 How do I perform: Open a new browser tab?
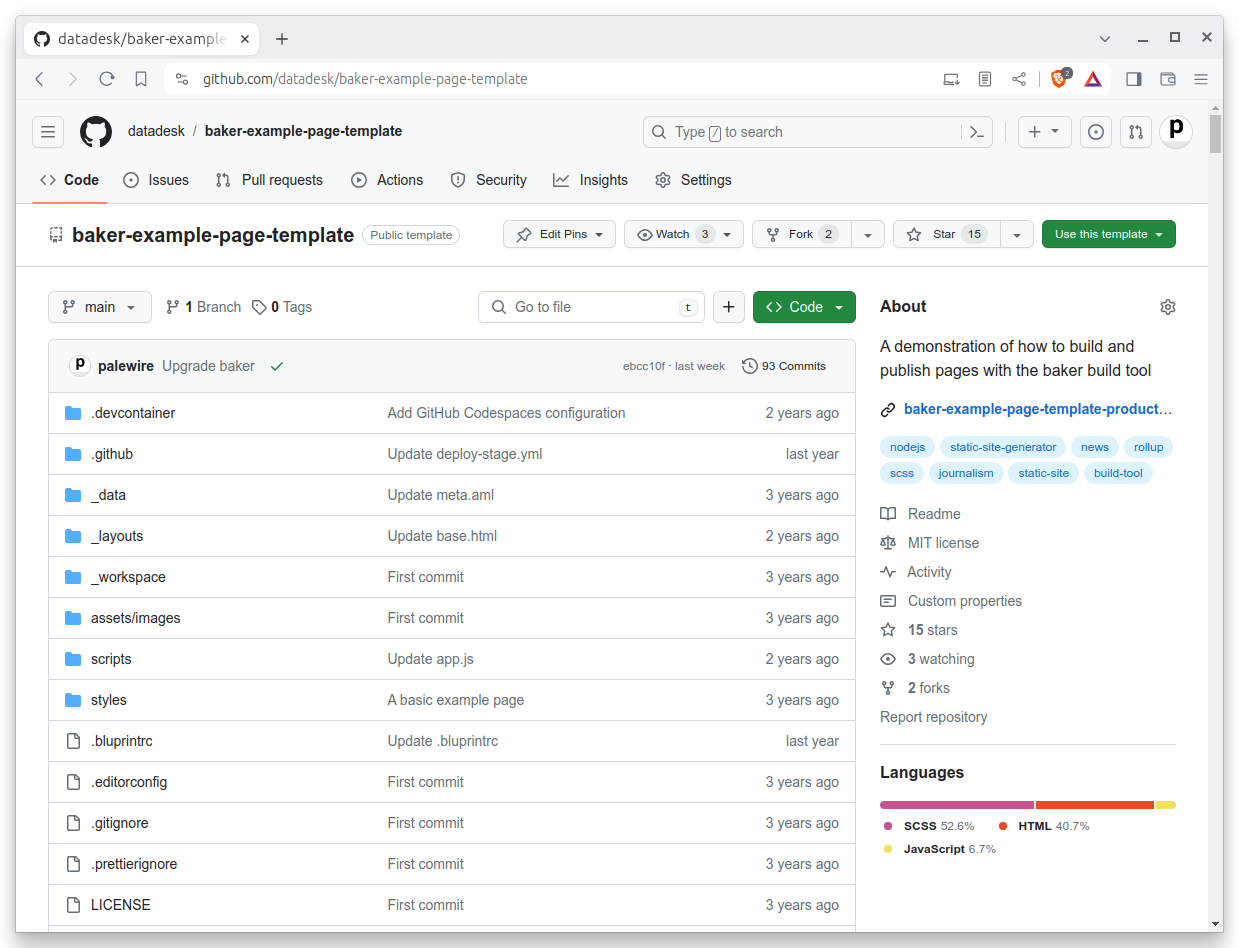[x=282, y=39]
